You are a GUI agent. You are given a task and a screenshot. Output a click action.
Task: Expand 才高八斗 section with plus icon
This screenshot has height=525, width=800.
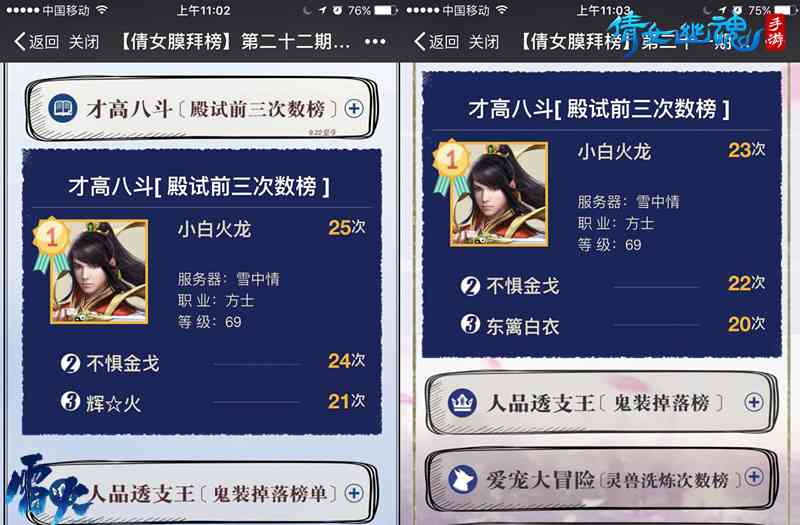coord(354,108)
